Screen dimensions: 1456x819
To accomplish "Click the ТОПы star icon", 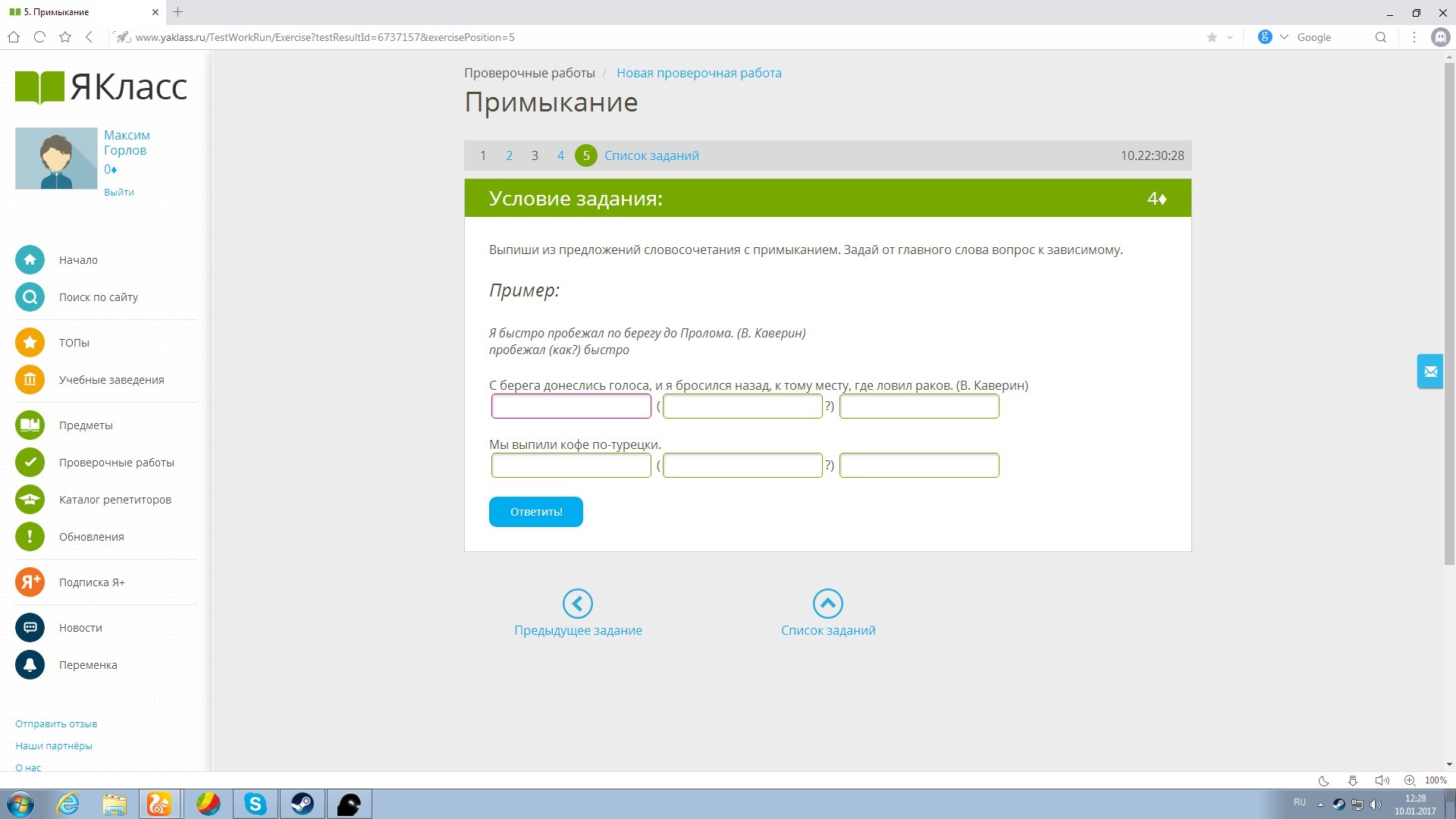I will [30, 343].
